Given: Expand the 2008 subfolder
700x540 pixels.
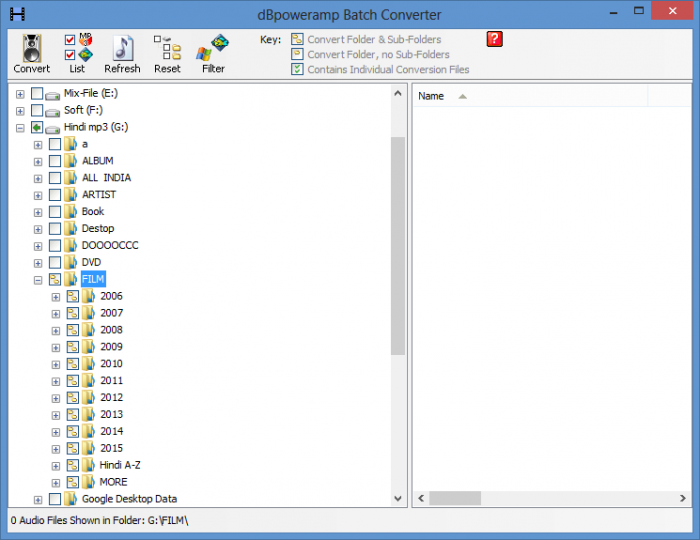Looking at the screenshot, I should [x=56, y=331].
